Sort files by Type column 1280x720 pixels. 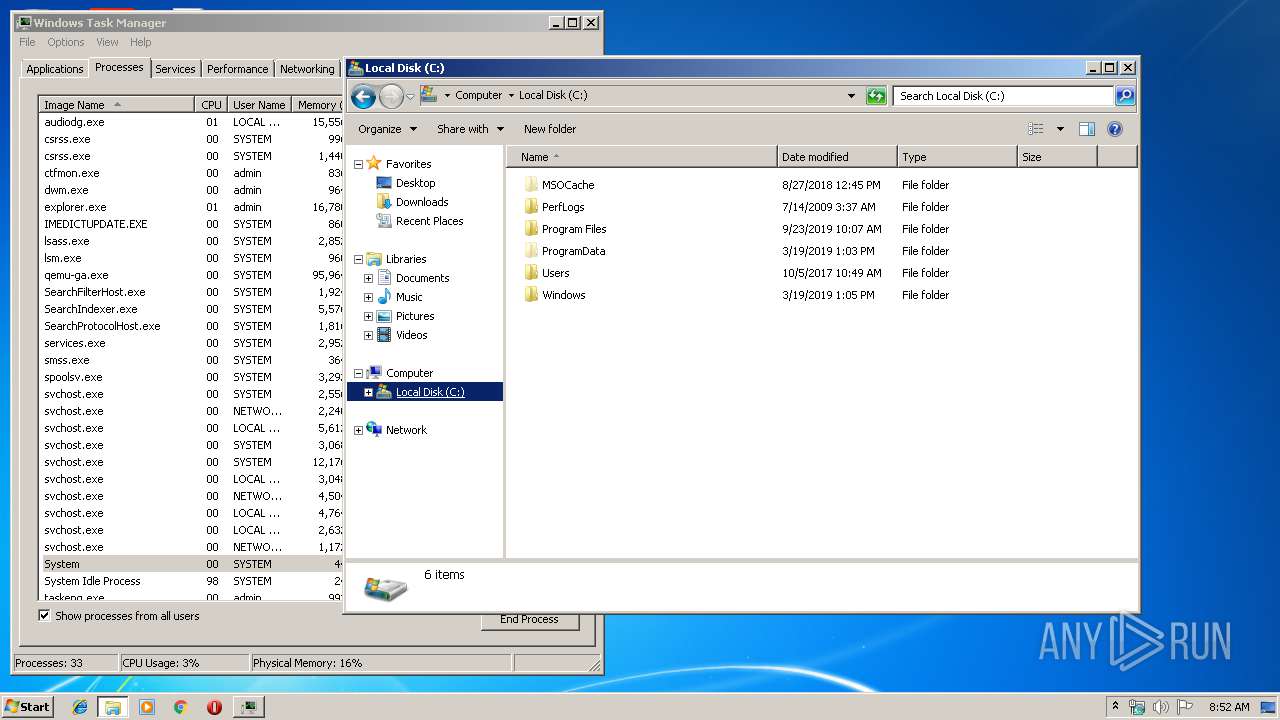click(x=957, y=157)
